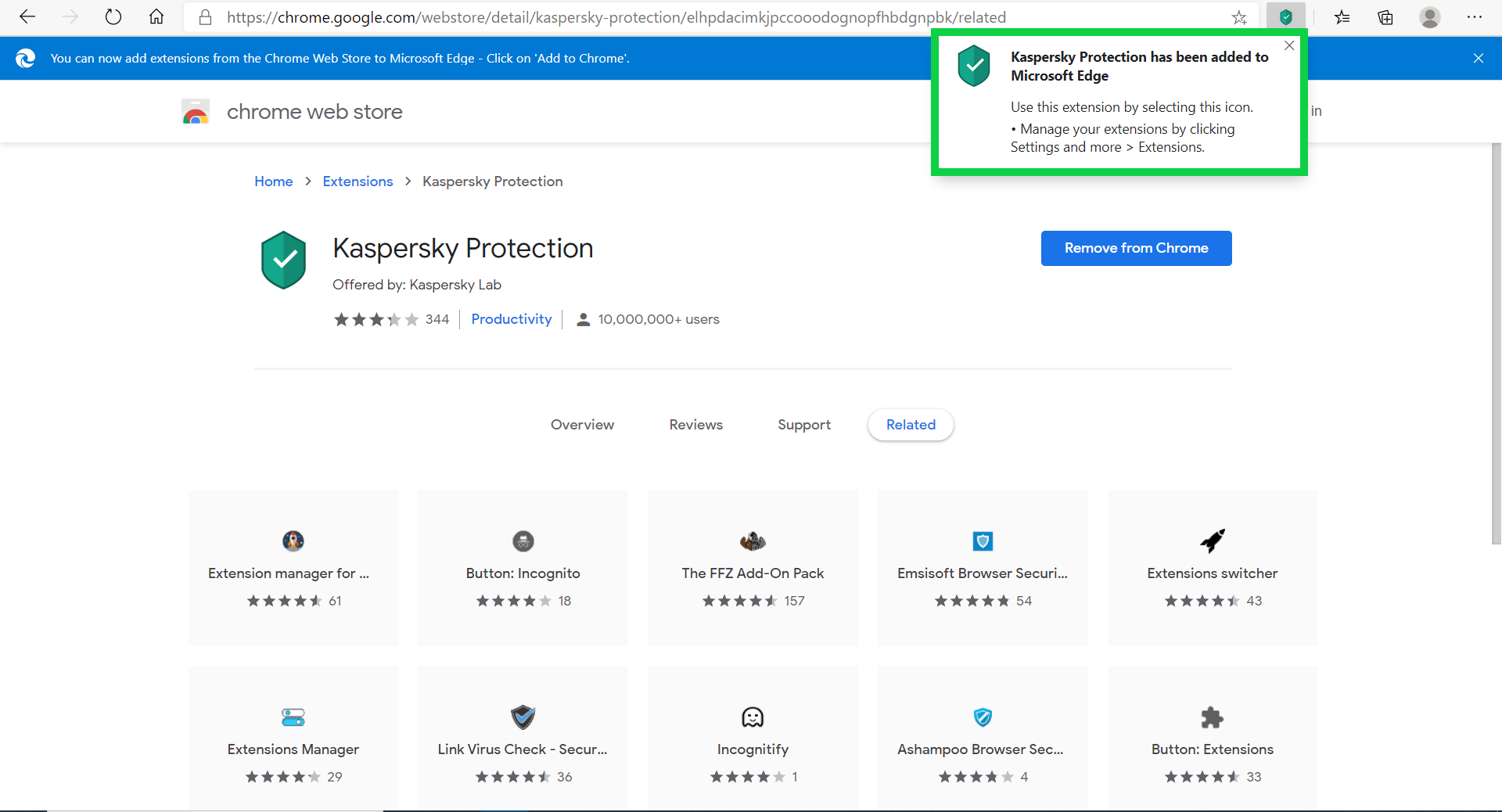Click Link Virus Check - Secur... title

click(x=523, y=749)
